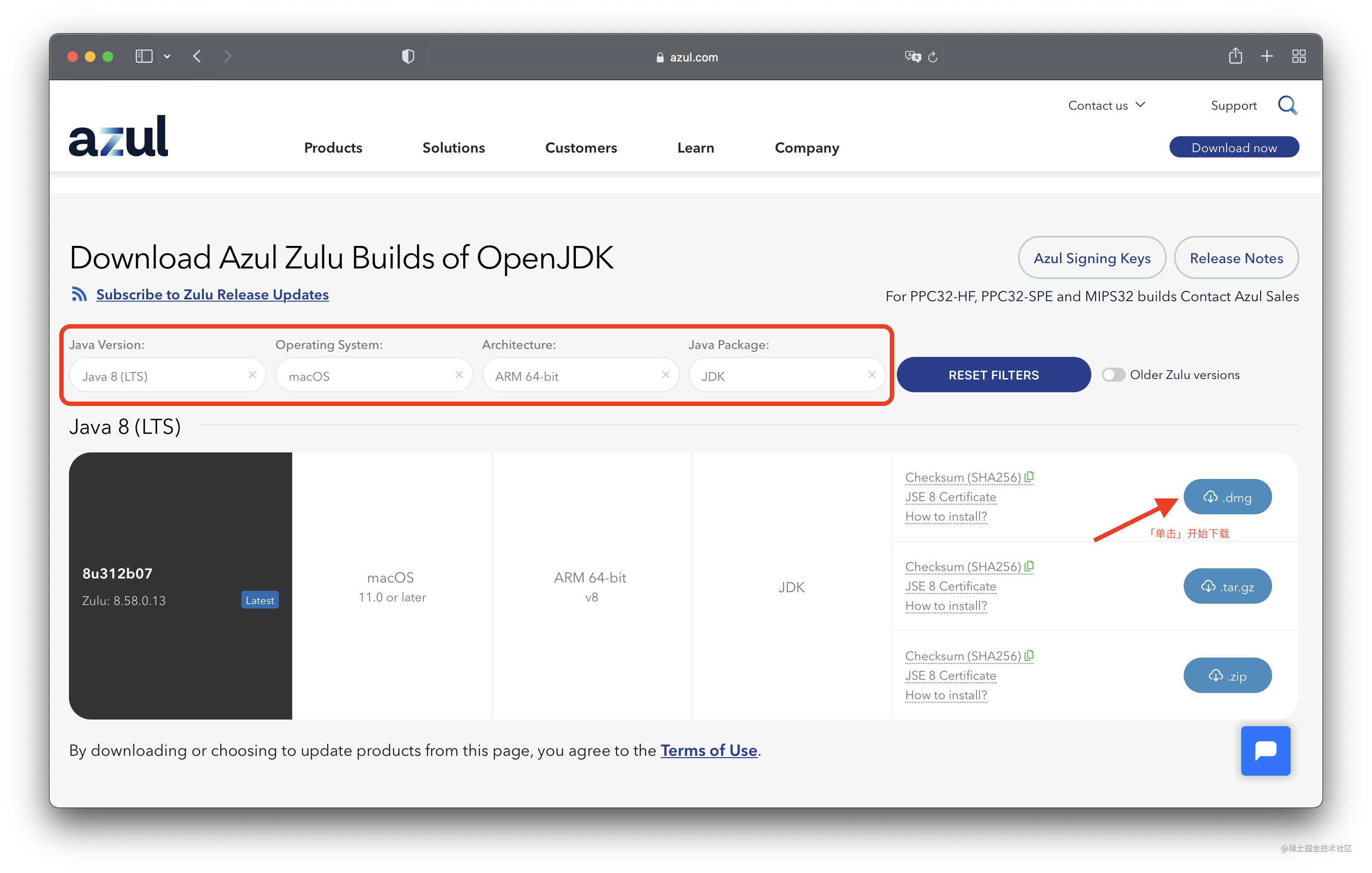The width and height of the screenshot is (1372, 873).
Task: Open the Learn menu
Action: click(x=695, y=148)
